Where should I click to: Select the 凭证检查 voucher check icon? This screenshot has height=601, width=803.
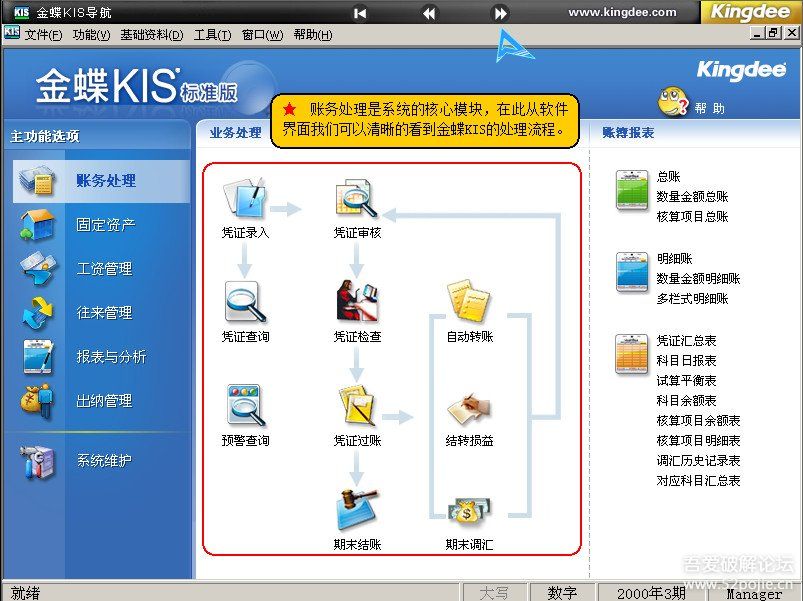click(x=356, y=302)
